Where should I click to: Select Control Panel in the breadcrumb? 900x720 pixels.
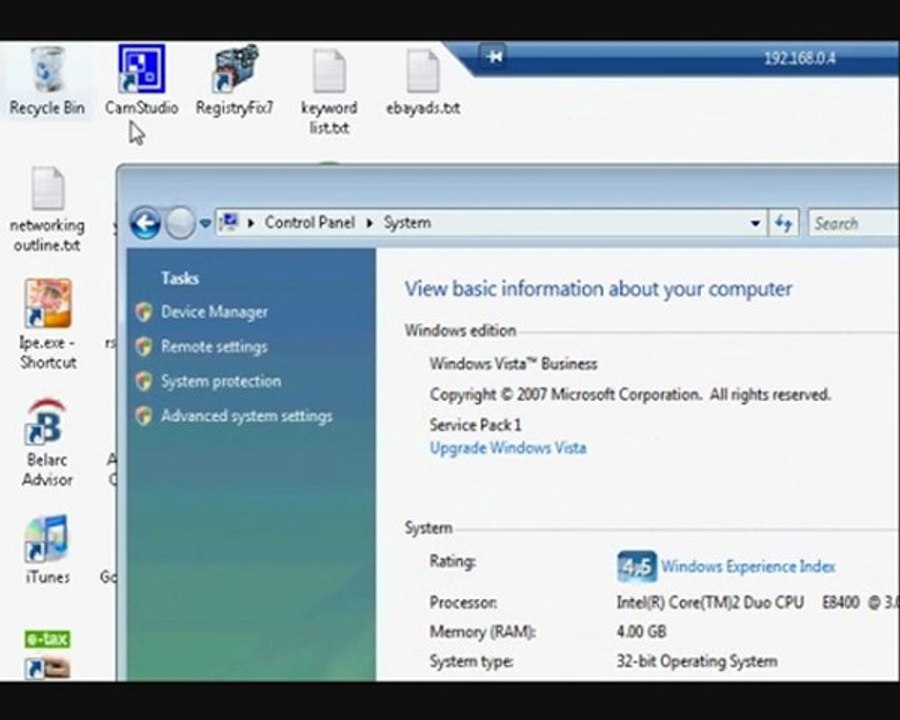tap(309, 223)
